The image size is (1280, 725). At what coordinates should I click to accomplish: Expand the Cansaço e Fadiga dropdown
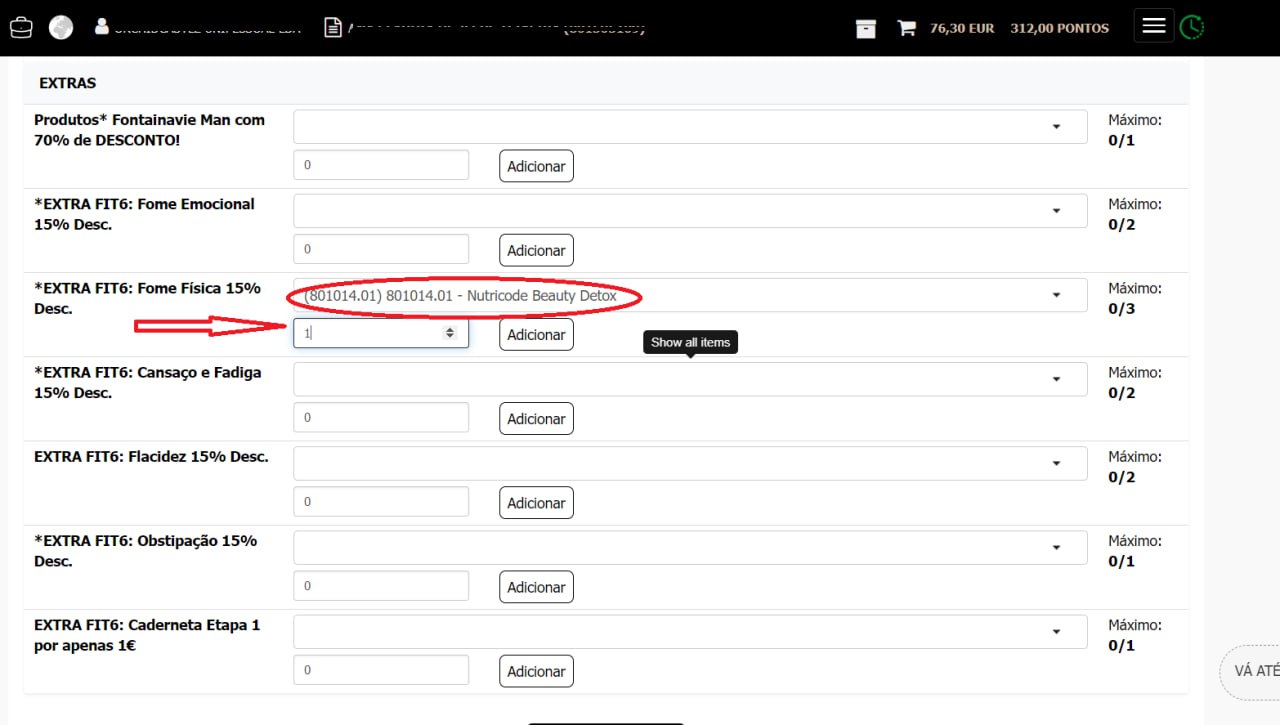689,379
